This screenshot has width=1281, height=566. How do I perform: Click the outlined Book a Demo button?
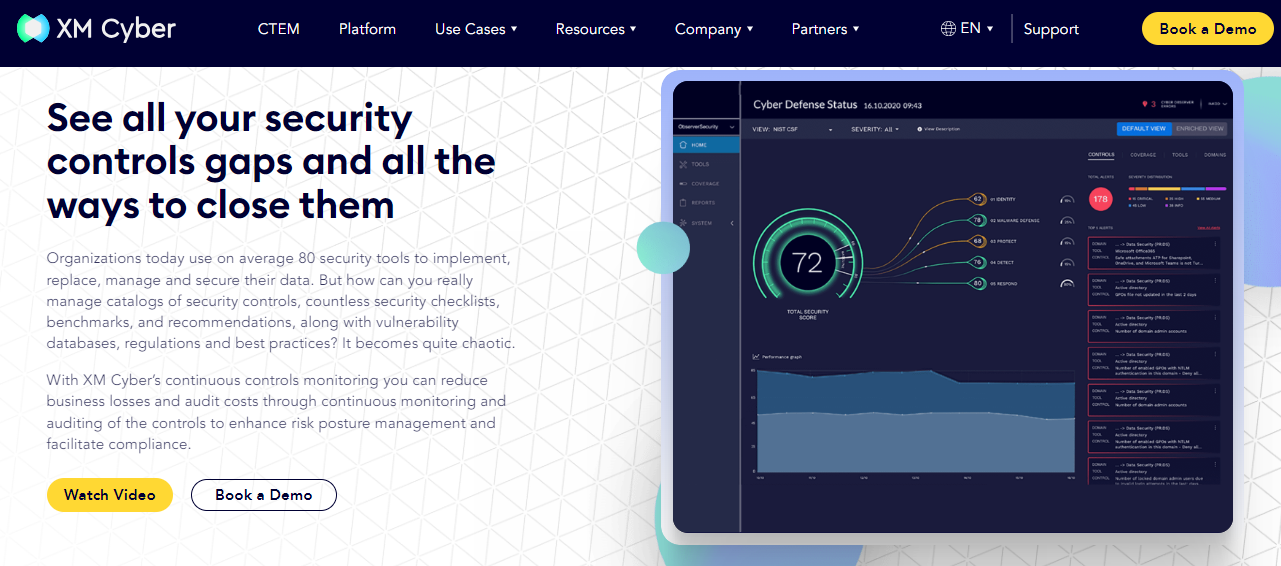coord(264,494)
